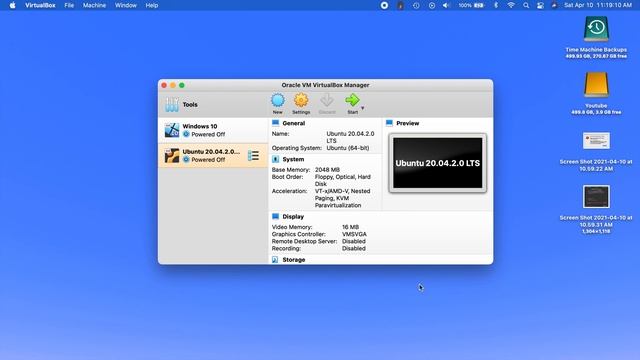
Task: Click the General section header
Action: 293,123
